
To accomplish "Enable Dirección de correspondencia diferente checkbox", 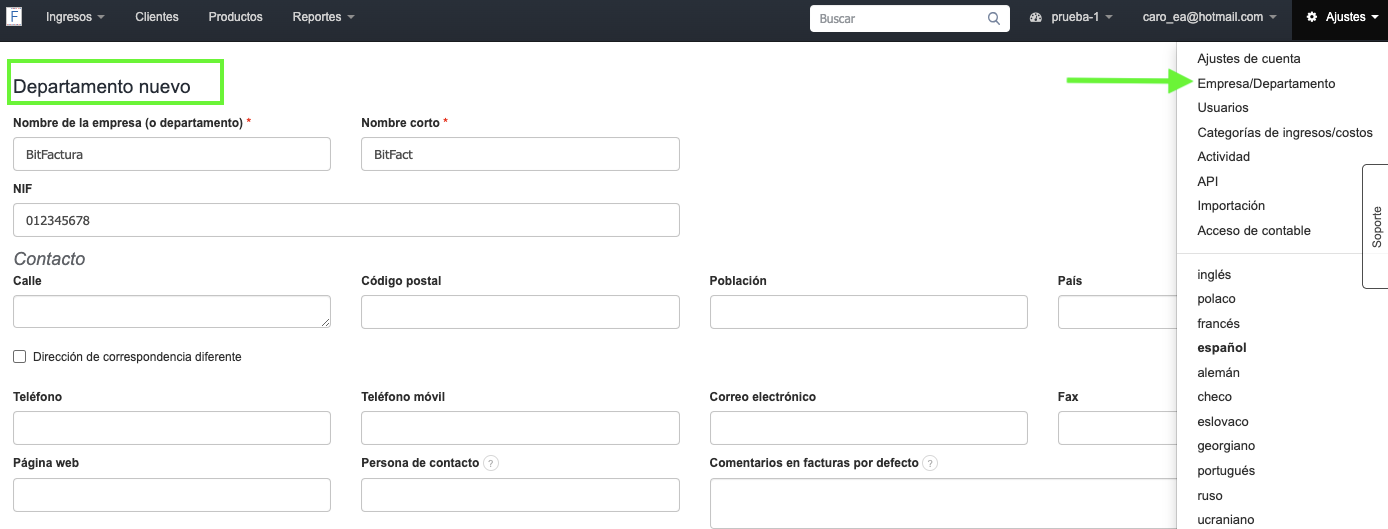I will point(20,357).
